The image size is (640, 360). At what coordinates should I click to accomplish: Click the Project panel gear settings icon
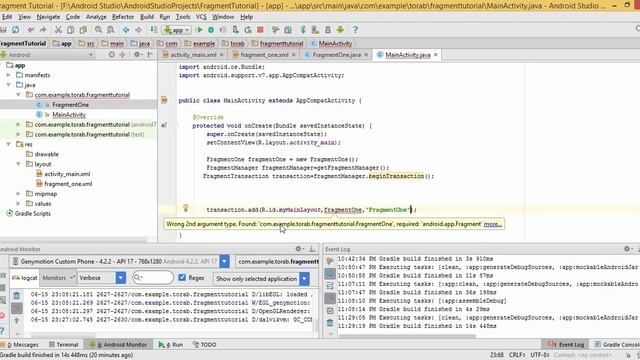137,54
